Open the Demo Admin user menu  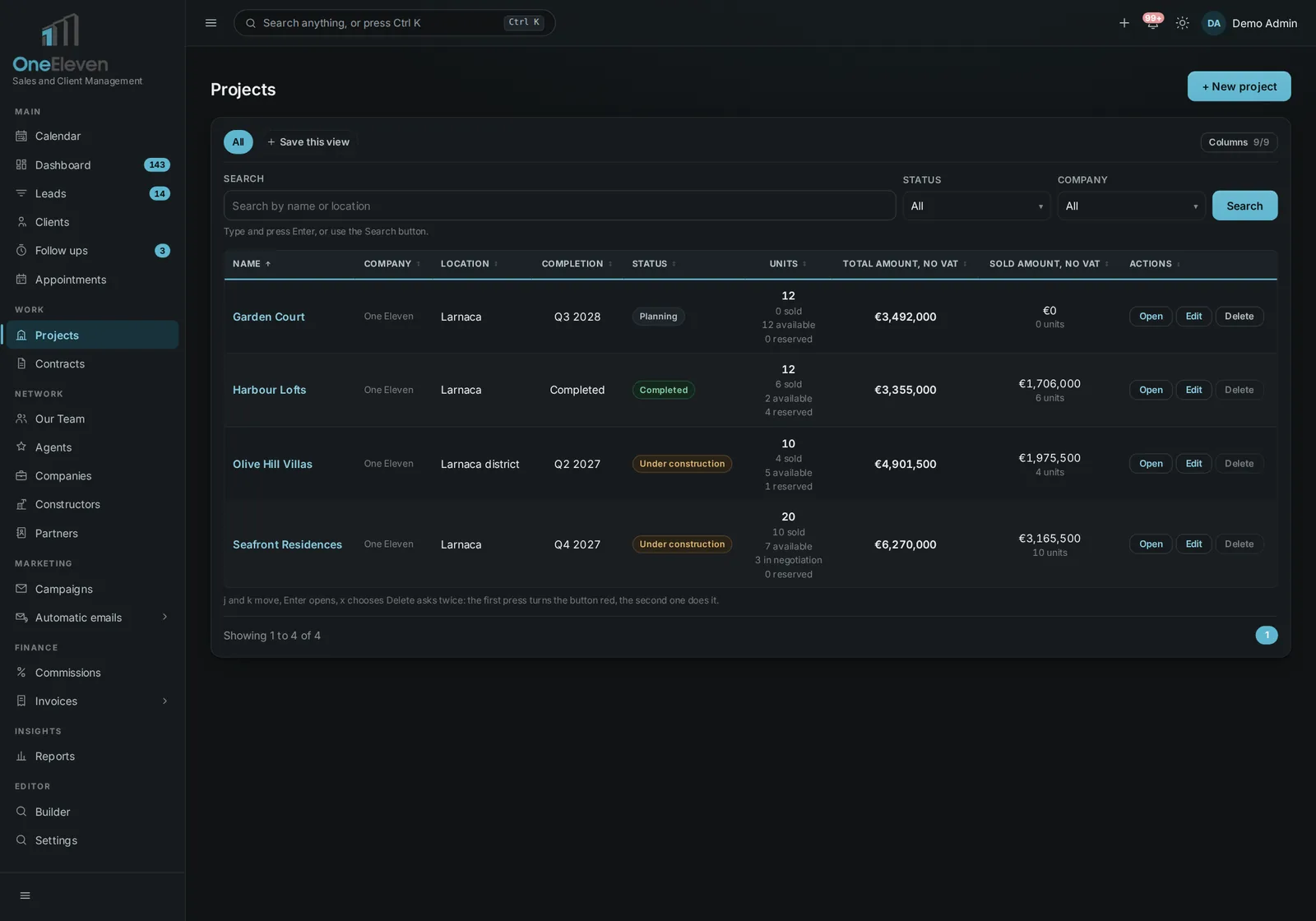click(x=1249, y=23)
